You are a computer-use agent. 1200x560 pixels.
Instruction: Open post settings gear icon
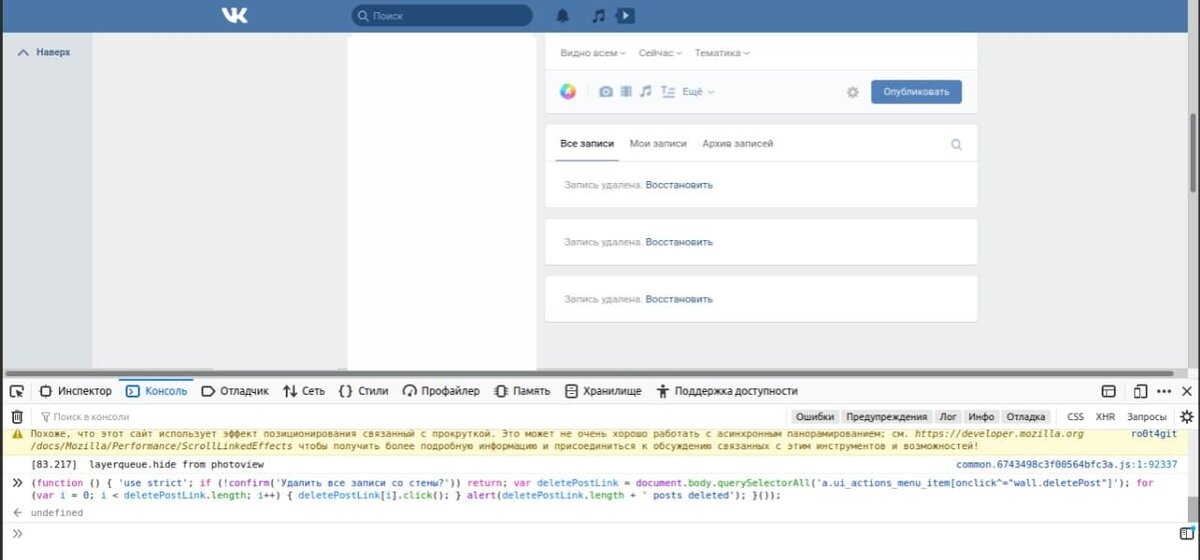(x=852, y=92)
